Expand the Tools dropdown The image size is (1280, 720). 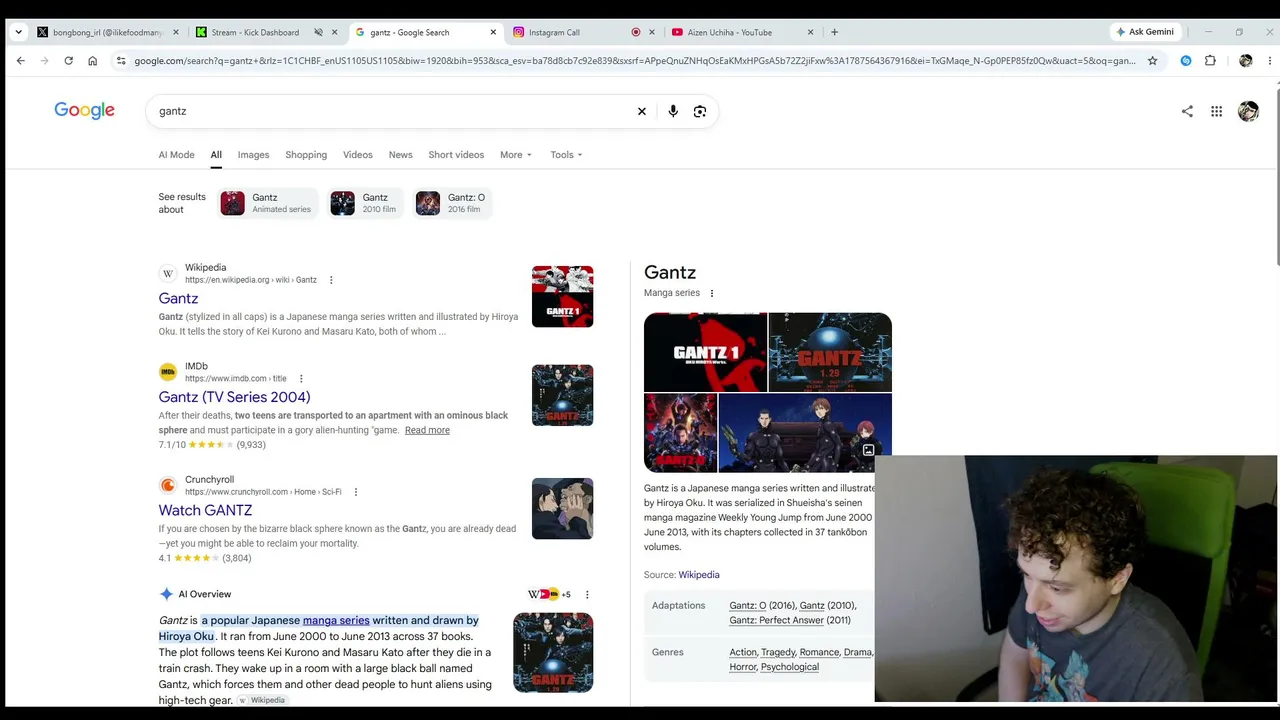(x=566, y=155)
